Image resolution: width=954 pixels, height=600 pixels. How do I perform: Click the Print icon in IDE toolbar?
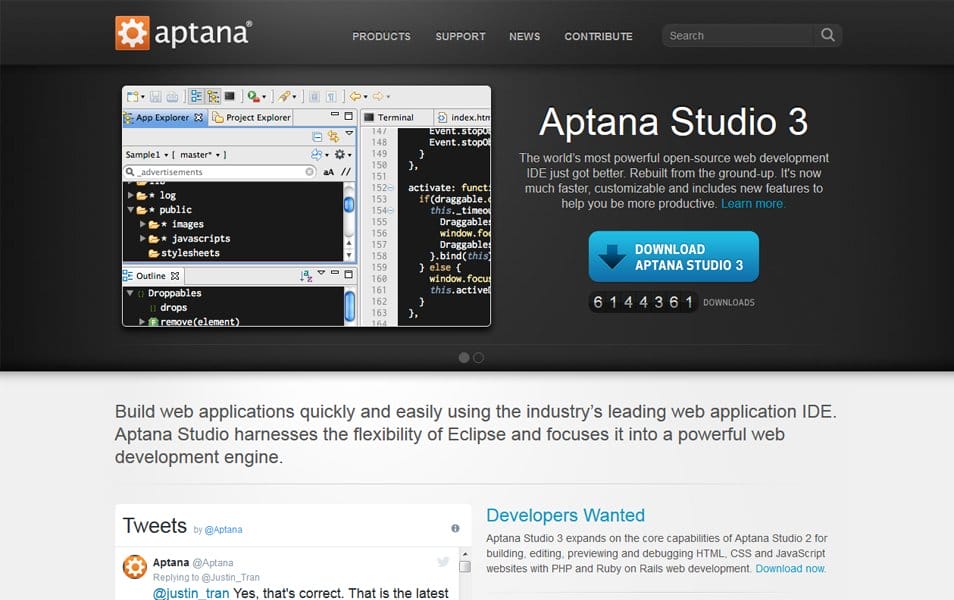click(x=172, y=96)
